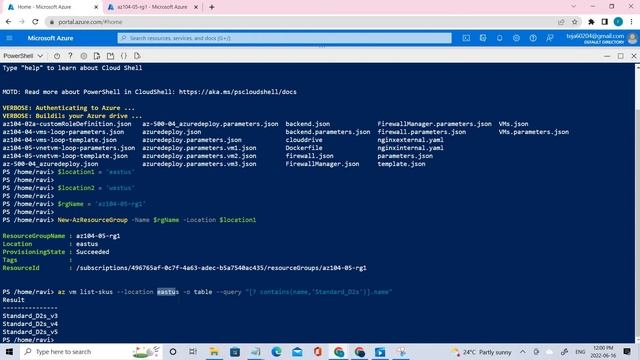Click the Type here to search taskbar box

point(91,352)
